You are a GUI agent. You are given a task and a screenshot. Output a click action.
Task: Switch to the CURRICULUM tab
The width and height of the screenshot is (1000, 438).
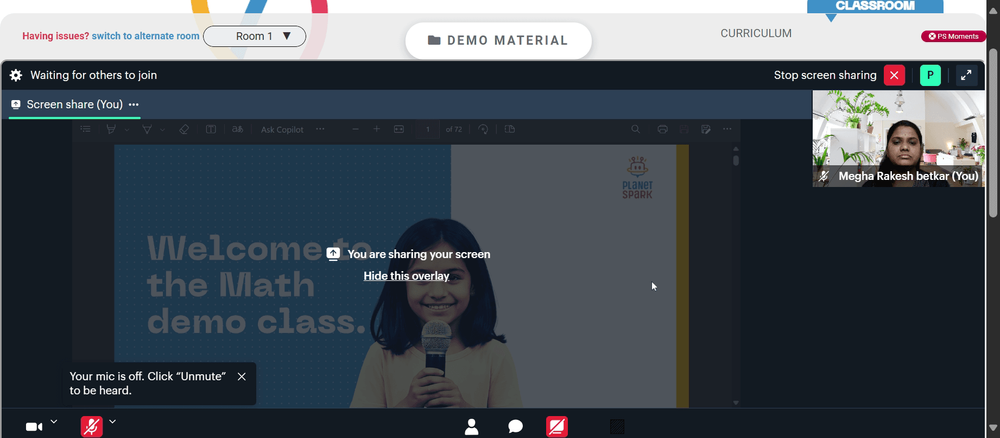click(x=756, y=33)
